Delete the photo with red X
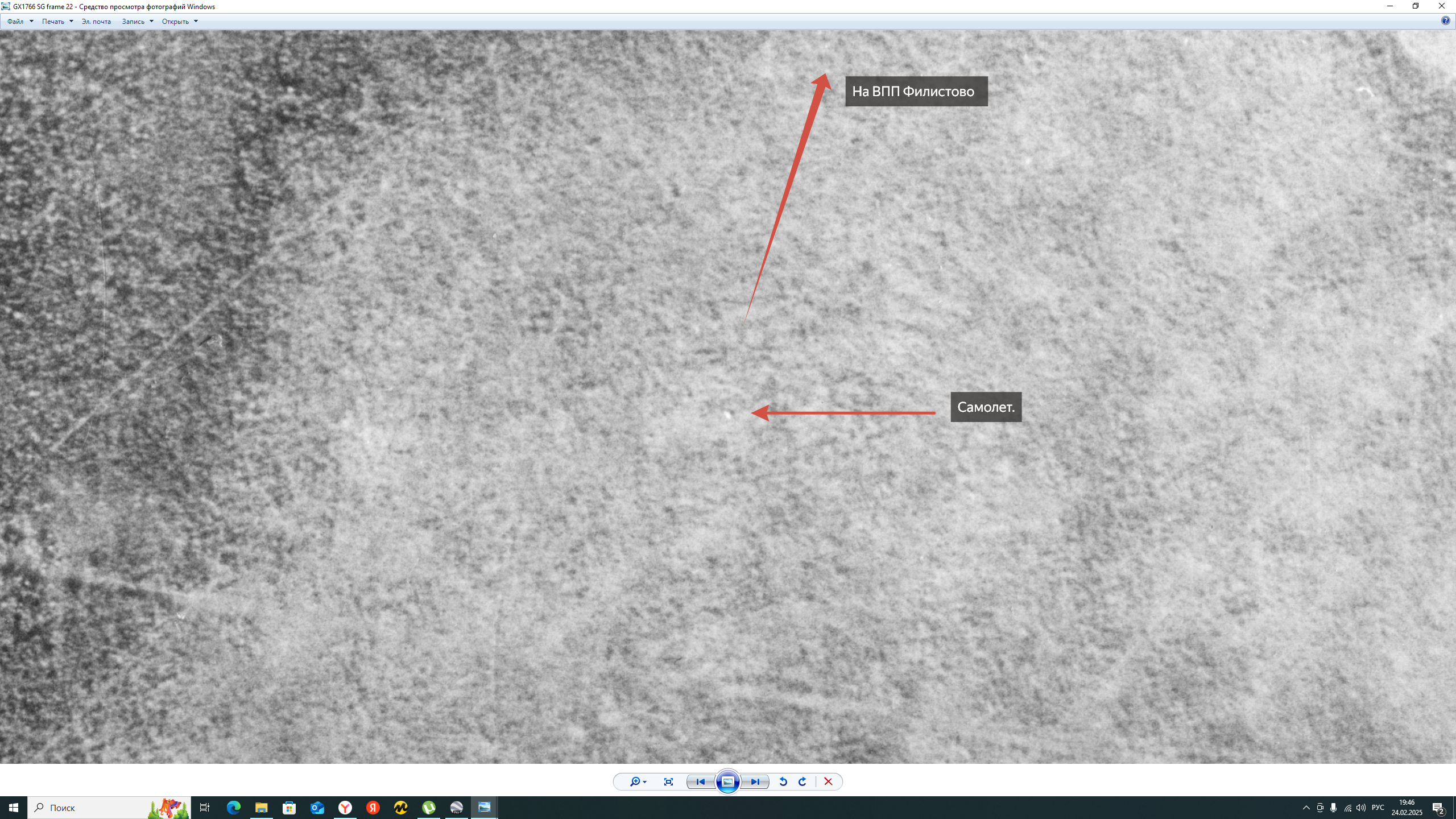 pyautogui.click(x=828, y=781)
